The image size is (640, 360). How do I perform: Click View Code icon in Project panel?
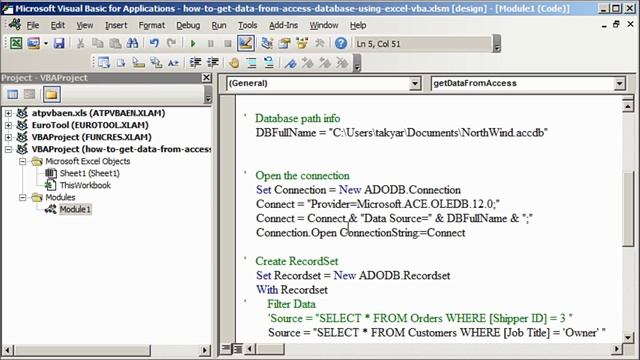click(x=13, y=95)
